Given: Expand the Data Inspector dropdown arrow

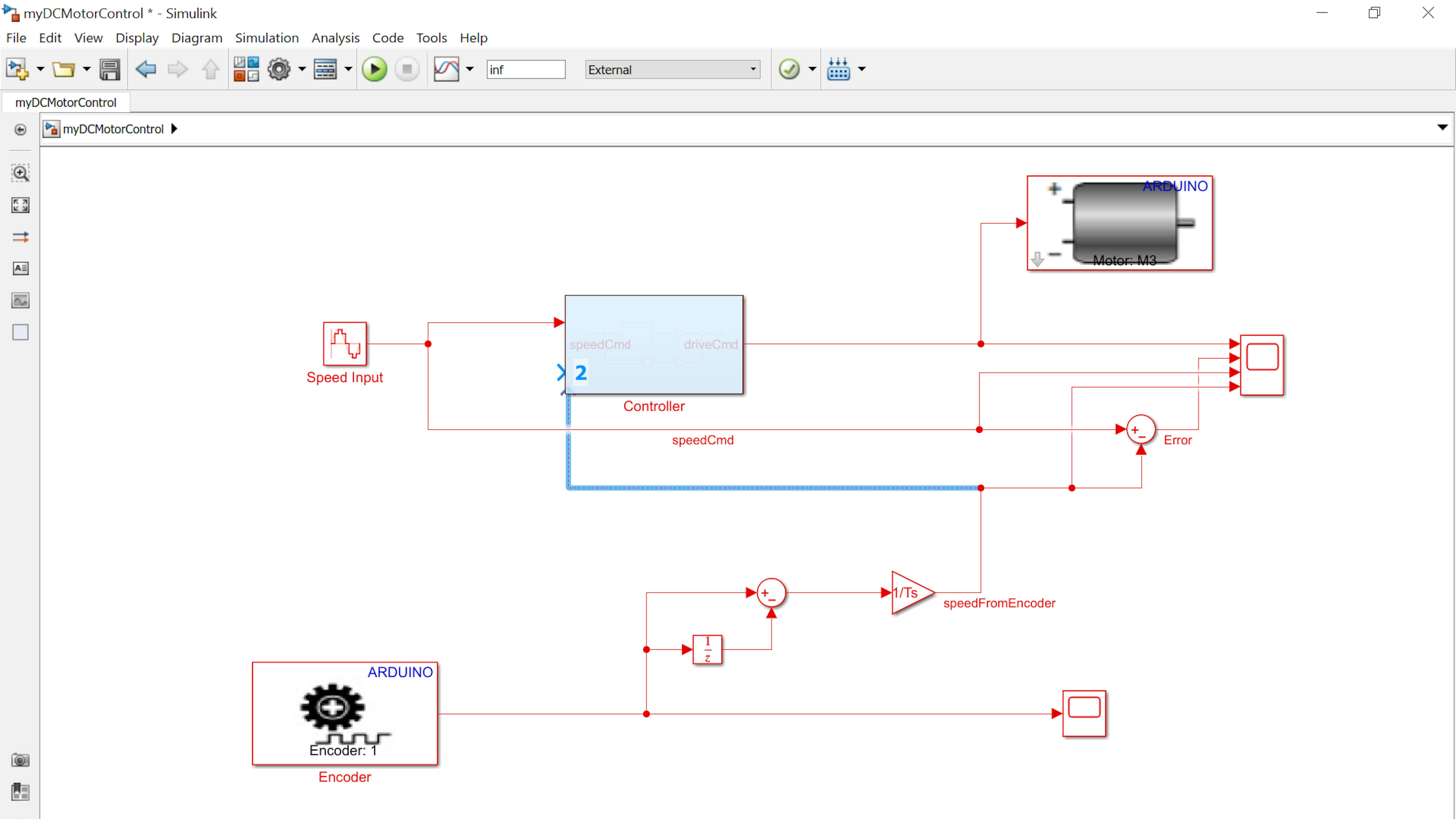Looking at the screenshot, I should [470, 69].
